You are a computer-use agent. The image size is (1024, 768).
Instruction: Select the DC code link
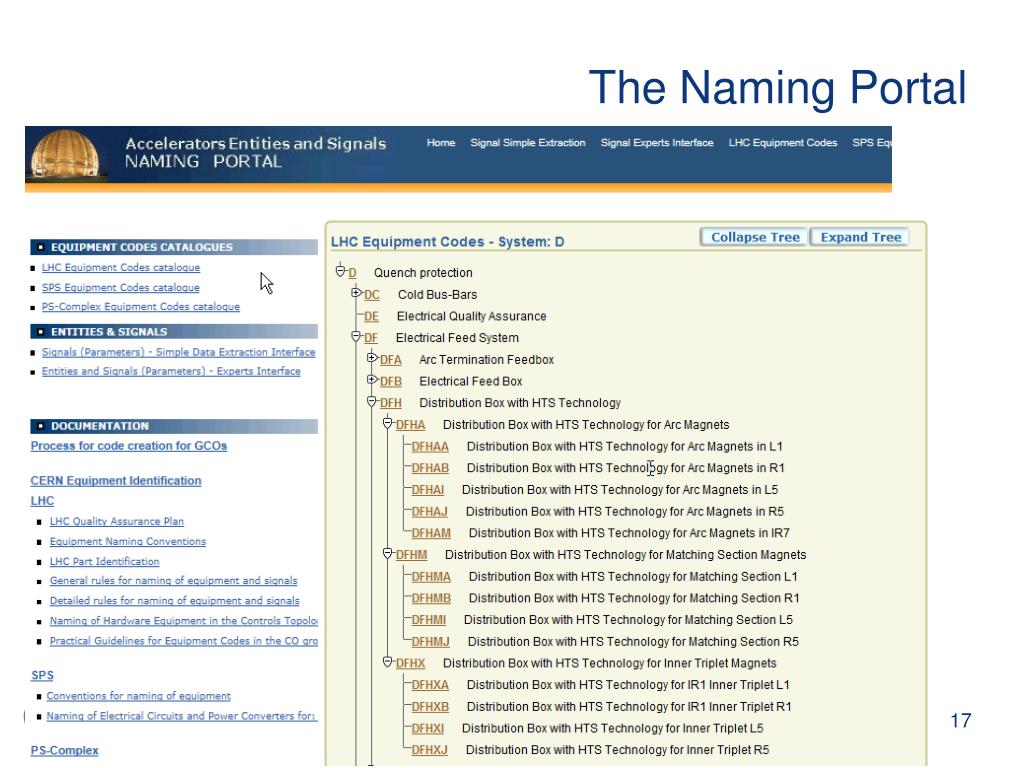click(372, 295)
